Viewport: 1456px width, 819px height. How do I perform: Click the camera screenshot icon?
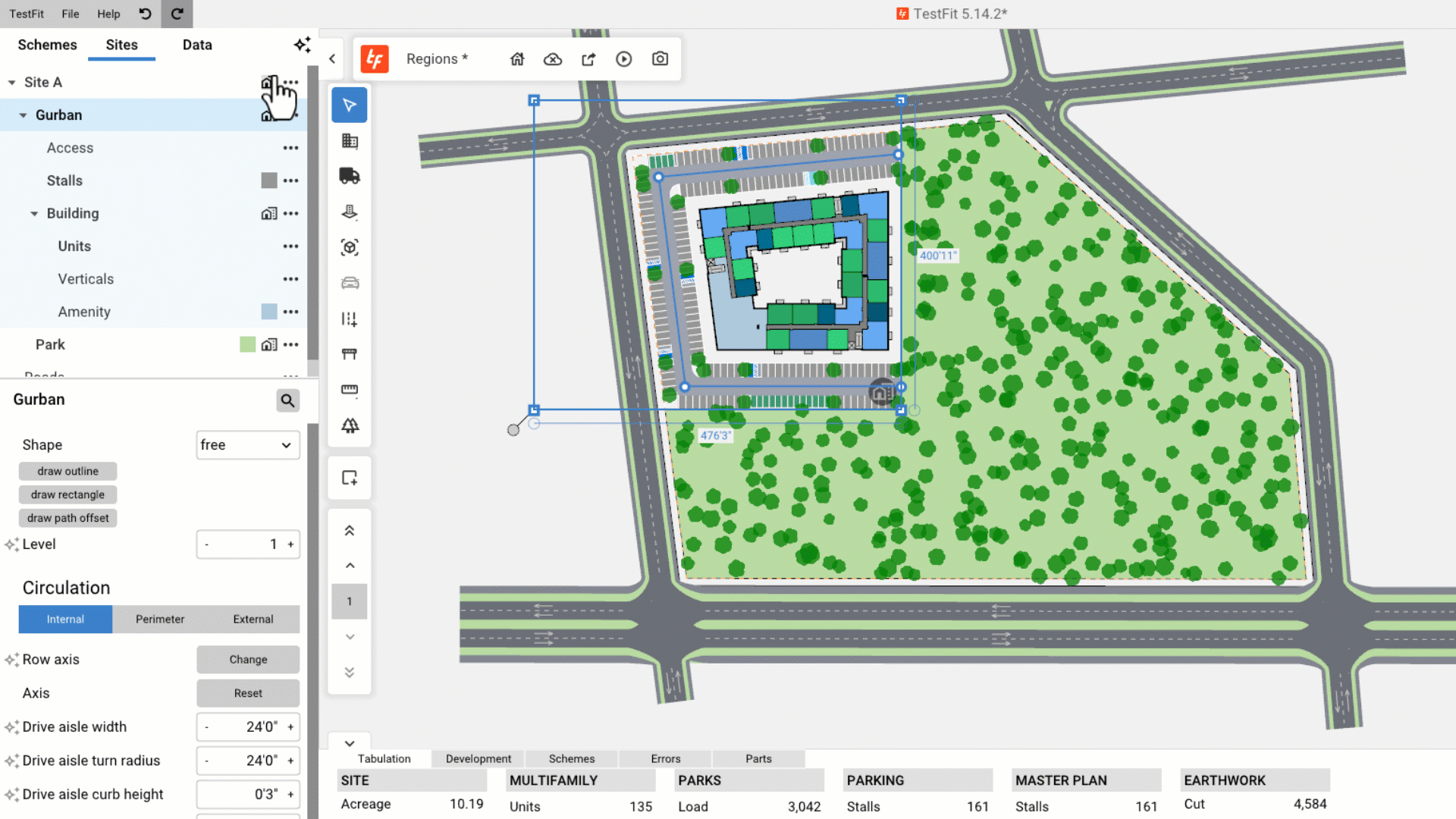[660, 59]
